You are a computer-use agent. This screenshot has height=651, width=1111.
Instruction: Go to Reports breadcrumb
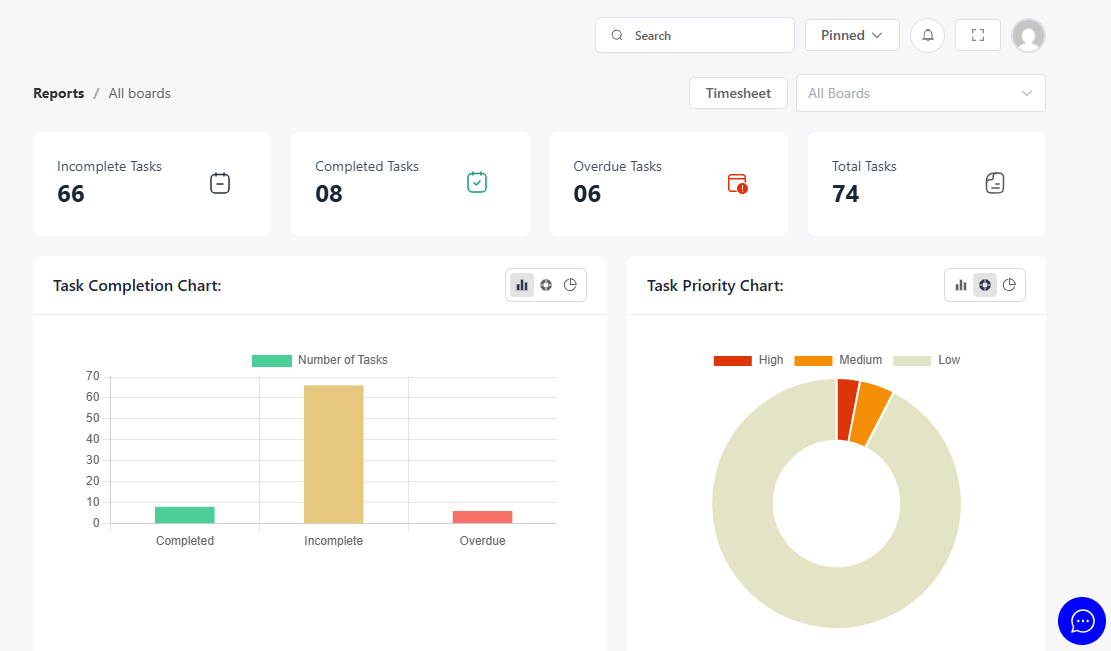click(58, 93)
